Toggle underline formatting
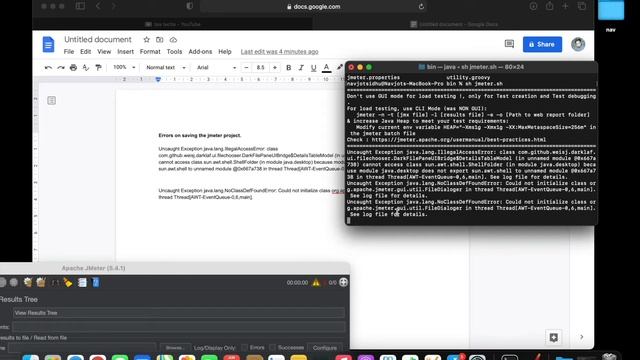The image size is (640, 360). (x=313, y=68)
